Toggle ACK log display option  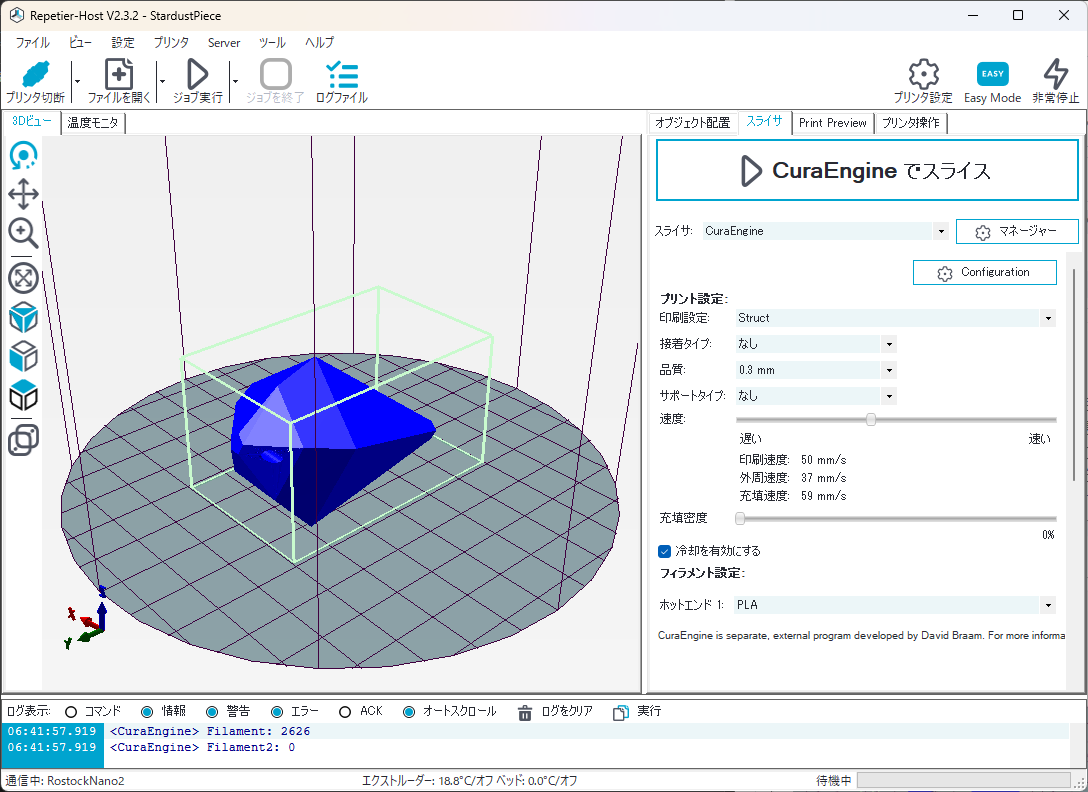[345, 712]
